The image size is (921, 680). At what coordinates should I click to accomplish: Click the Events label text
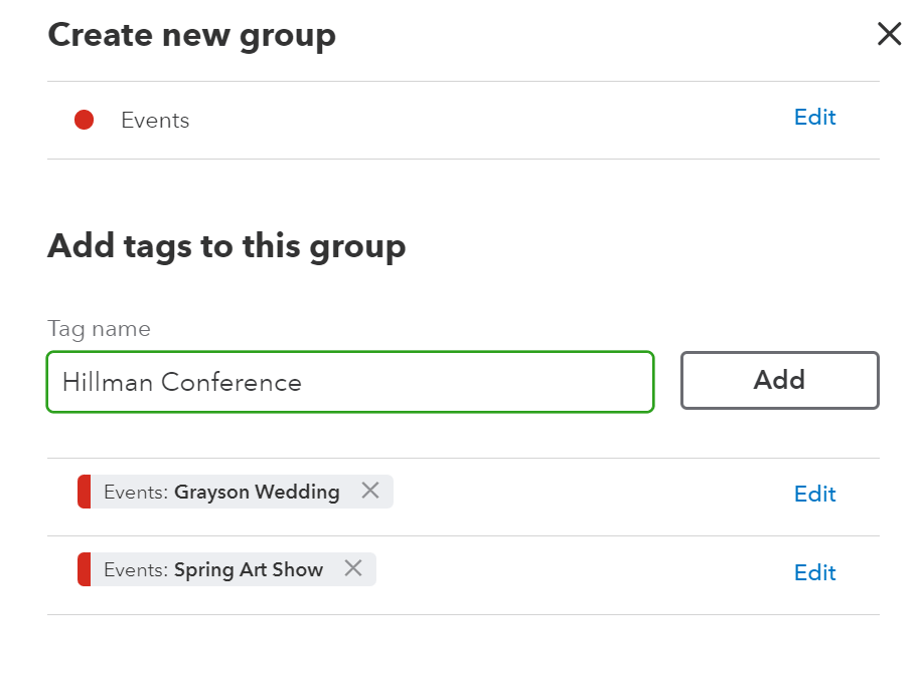155,120
